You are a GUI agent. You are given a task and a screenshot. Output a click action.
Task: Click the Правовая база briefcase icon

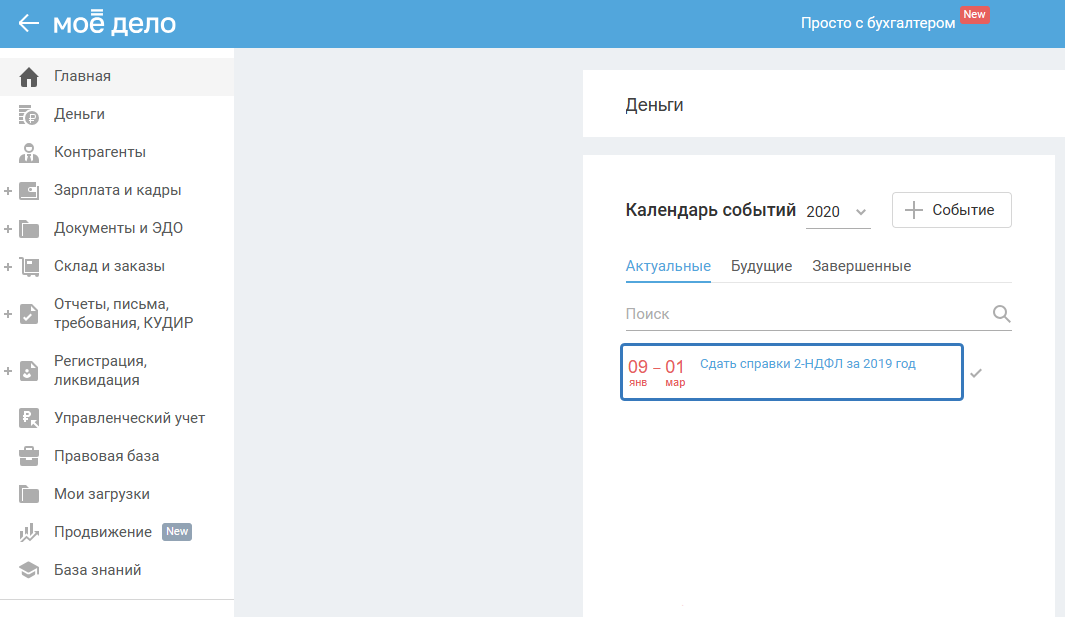click(x=29, y=456)
